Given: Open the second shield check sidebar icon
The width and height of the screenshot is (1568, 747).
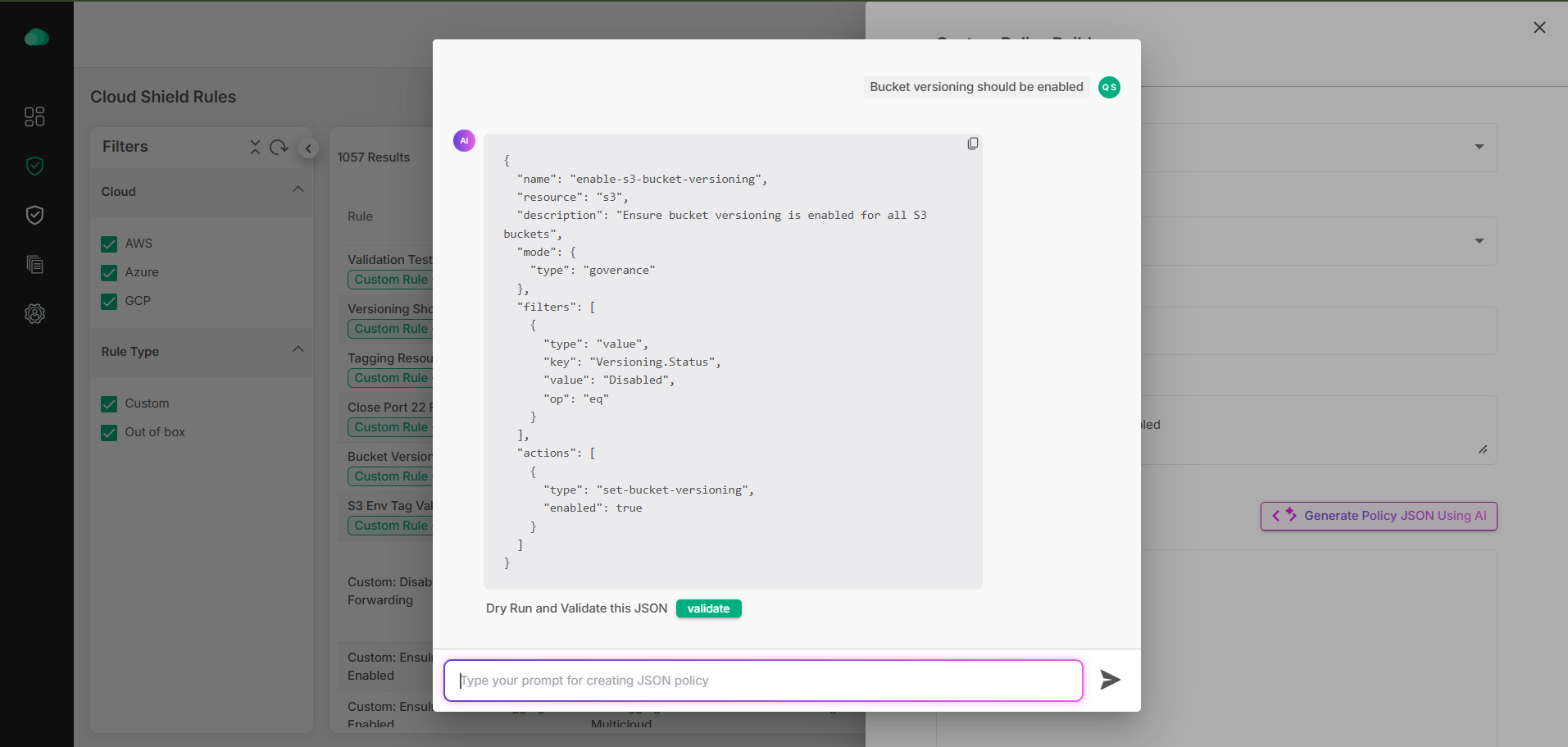Looking at the screenshot, I should (34, 215).
